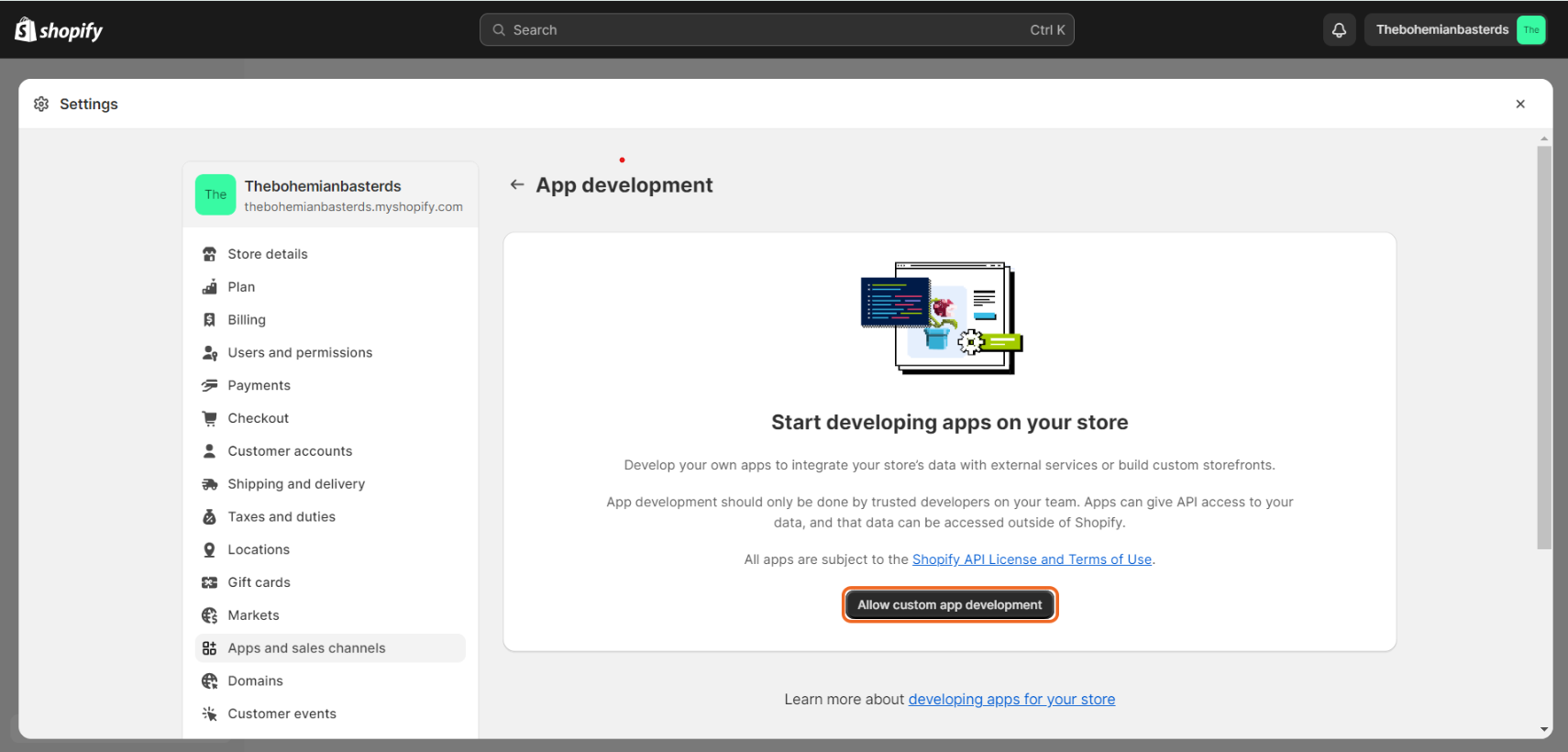This screenshot has width=1568, height=752.
Task: Click the Gift cards icon
Action: (209, 582)
